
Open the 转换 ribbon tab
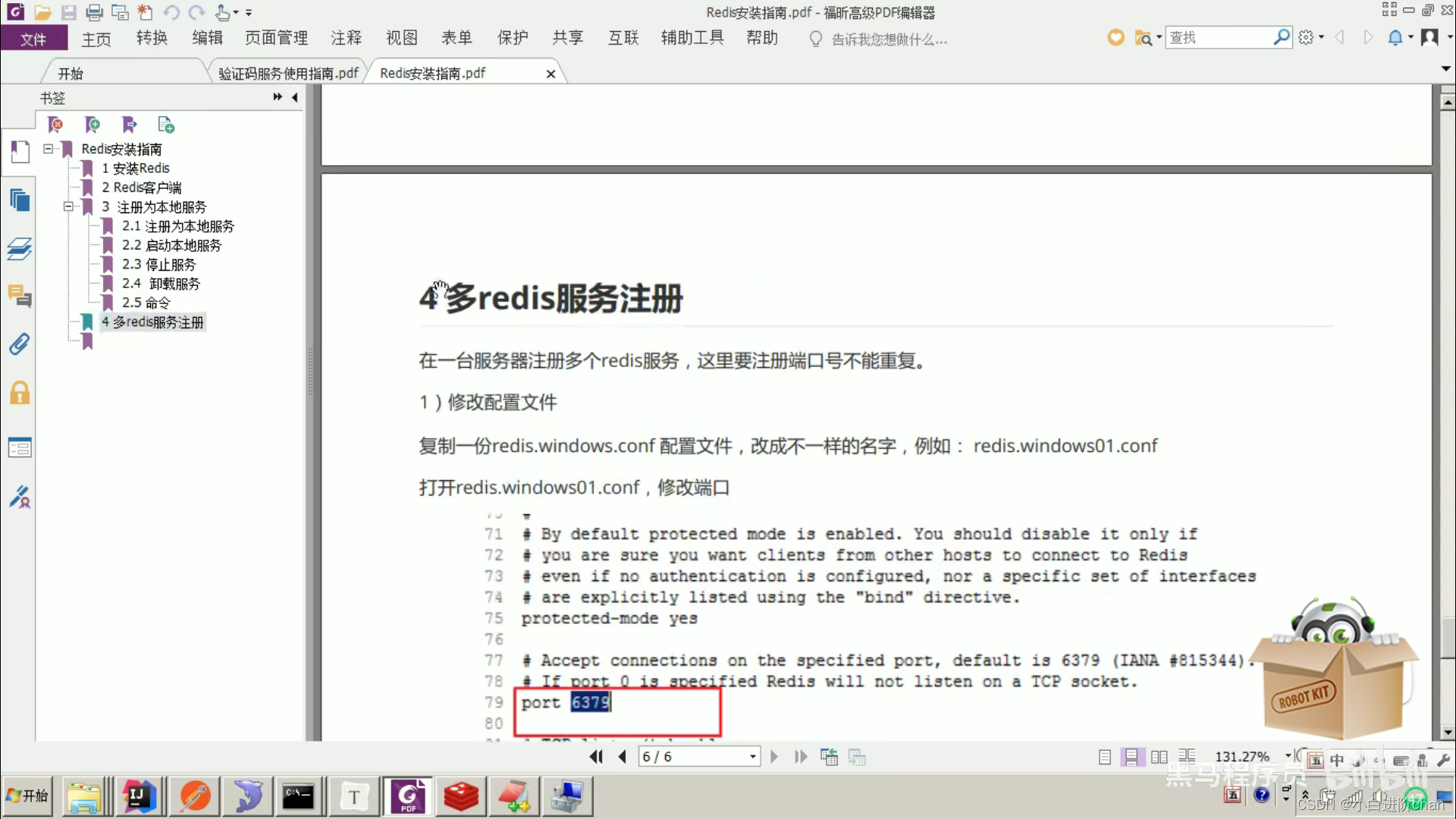[x=152, y=38]
